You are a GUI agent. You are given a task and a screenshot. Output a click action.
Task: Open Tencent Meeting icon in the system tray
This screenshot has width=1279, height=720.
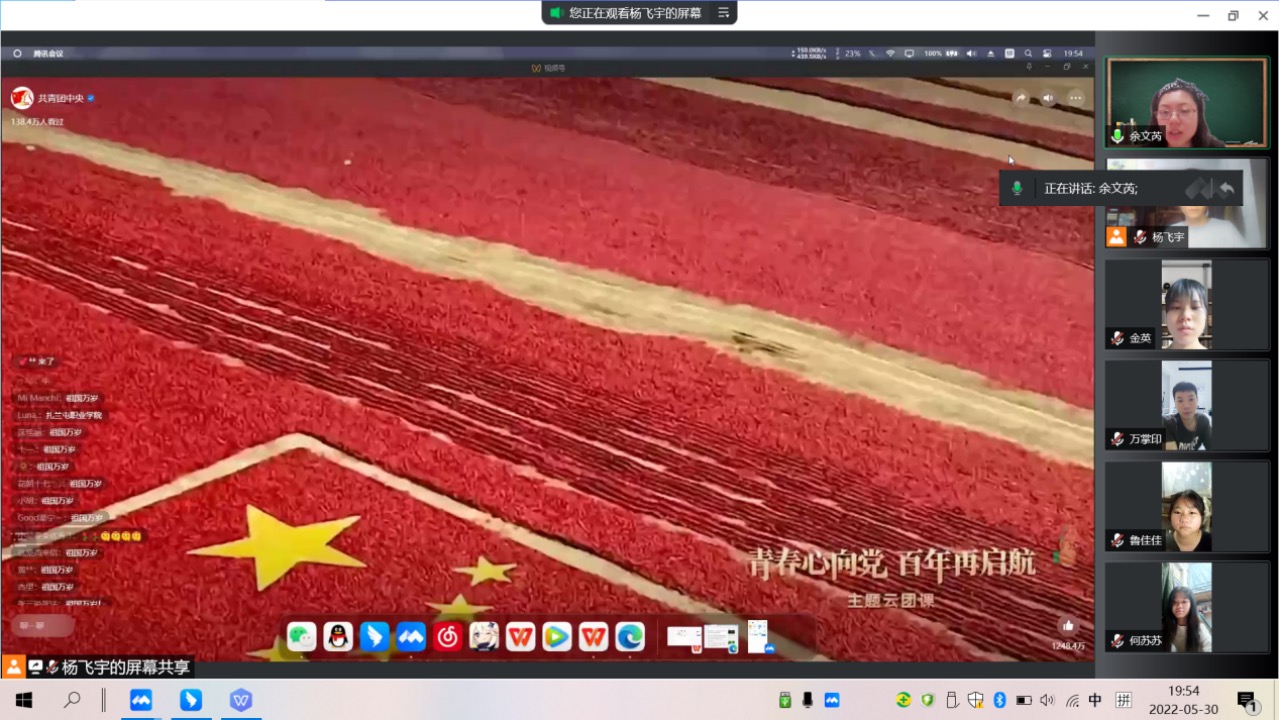pos(832,700)
